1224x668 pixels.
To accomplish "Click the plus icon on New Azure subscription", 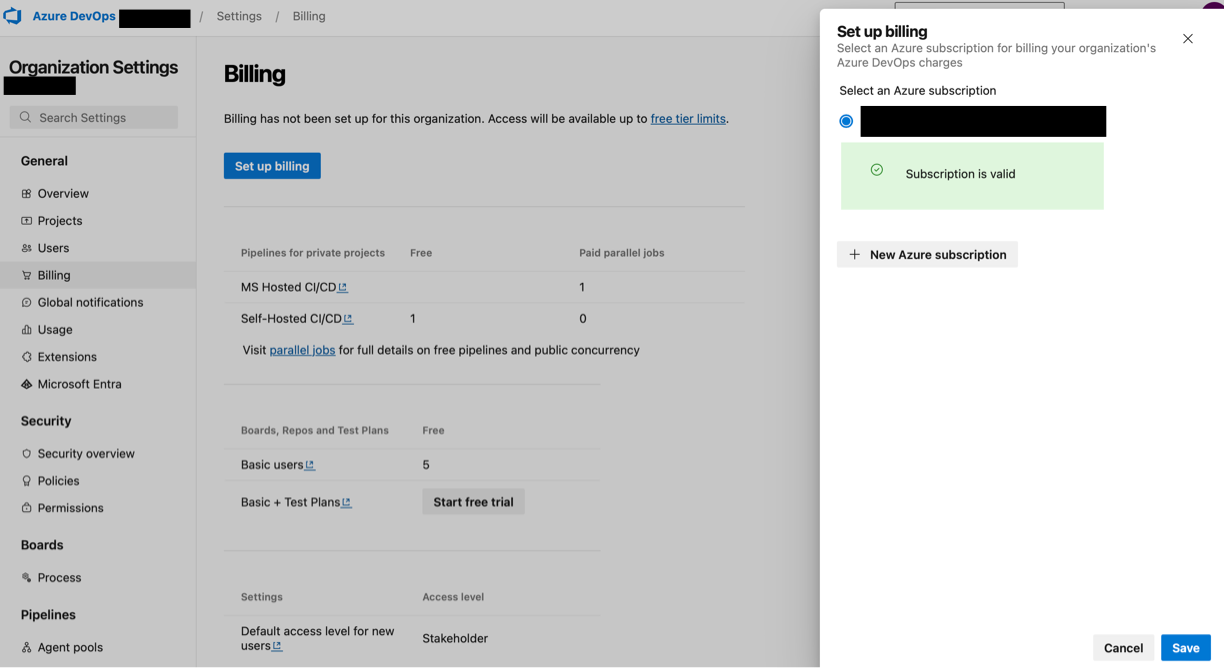I will [854, 255].
